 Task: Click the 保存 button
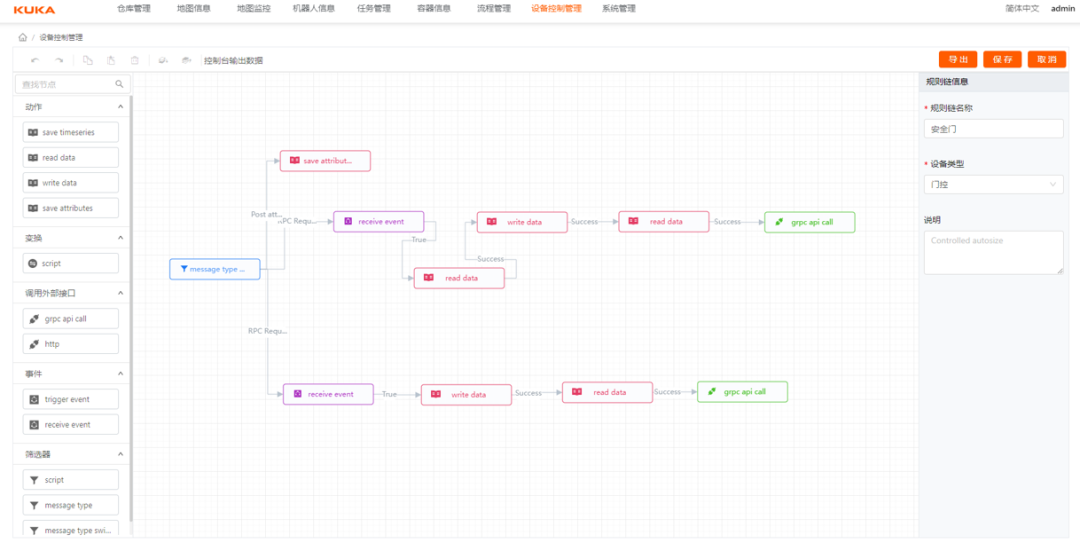click(x=1002, y=60)
